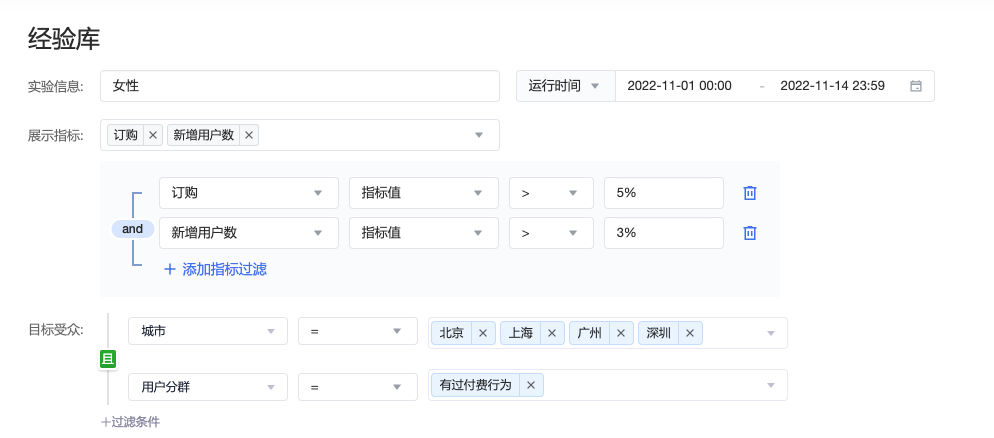The image size is (994, 438).
Task: Delete the 订购 metric filter row
Action: pos(750,193)
